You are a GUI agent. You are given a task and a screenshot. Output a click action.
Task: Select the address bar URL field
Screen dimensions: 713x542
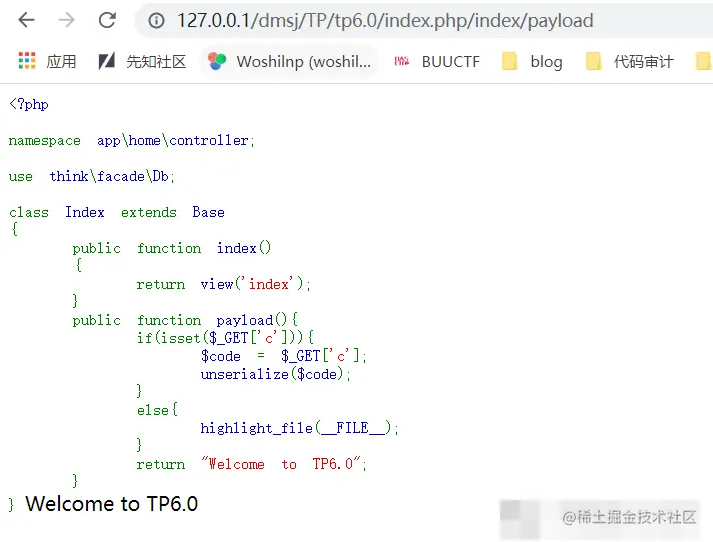pos(423,20)
